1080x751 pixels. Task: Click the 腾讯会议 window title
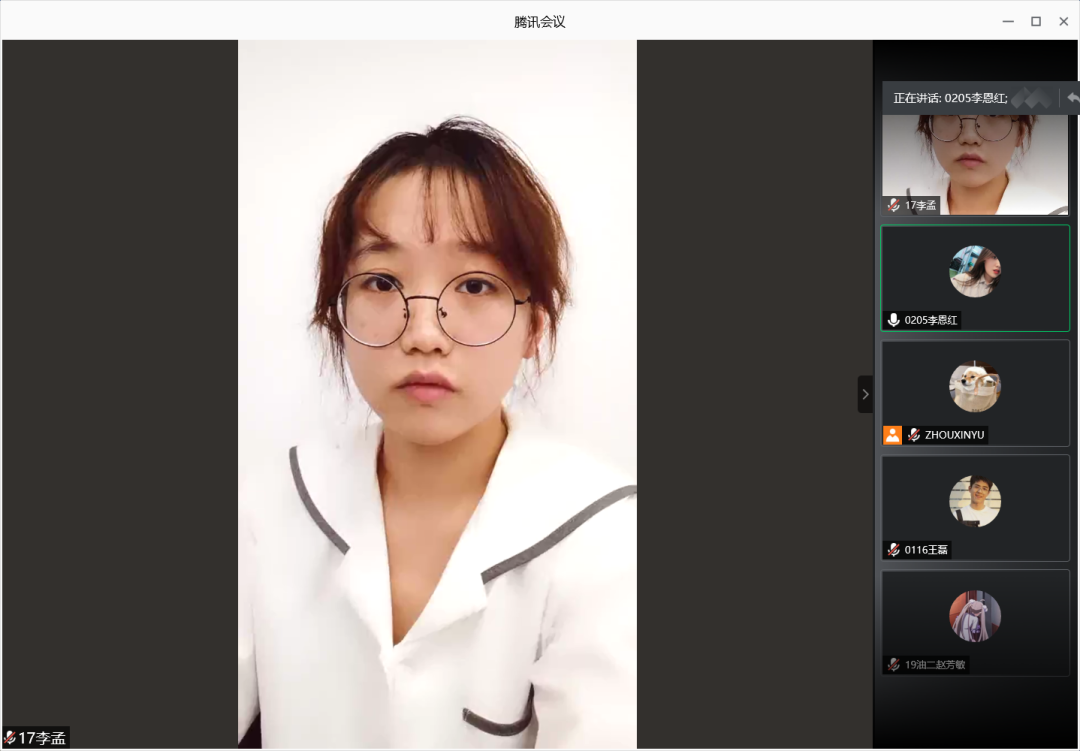point(540,21)
